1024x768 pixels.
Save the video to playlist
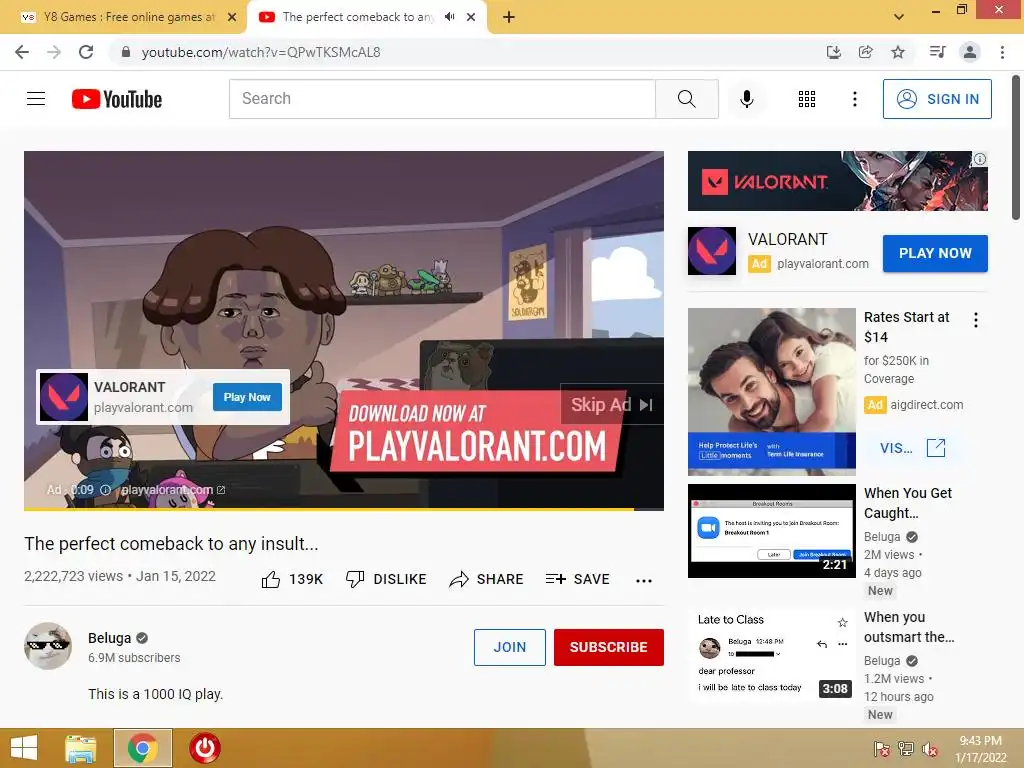pyautogui.click(x=578, y=579)
